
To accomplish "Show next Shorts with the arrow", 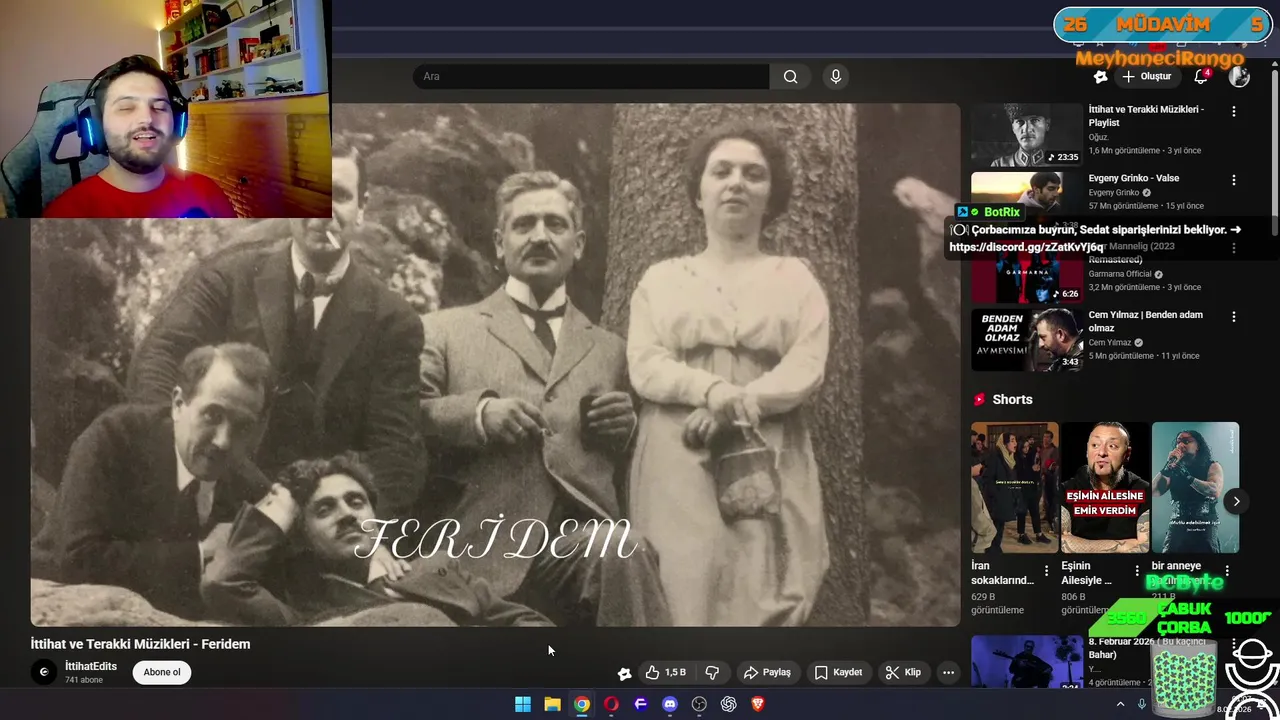I will point(1236,502).
